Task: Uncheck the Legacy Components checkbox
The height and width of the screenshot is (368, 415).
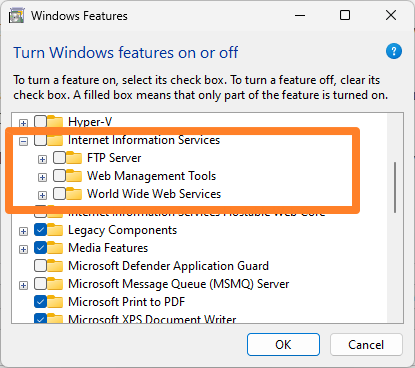Action: click(40, 230)
